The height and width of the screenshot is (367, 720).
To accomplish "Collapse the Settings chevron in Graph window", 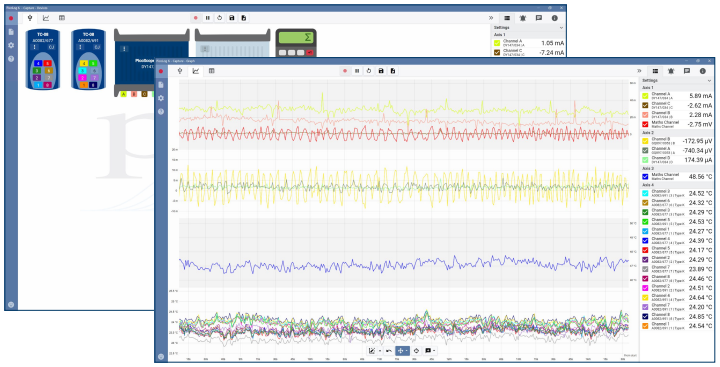I will click(710, 81).
